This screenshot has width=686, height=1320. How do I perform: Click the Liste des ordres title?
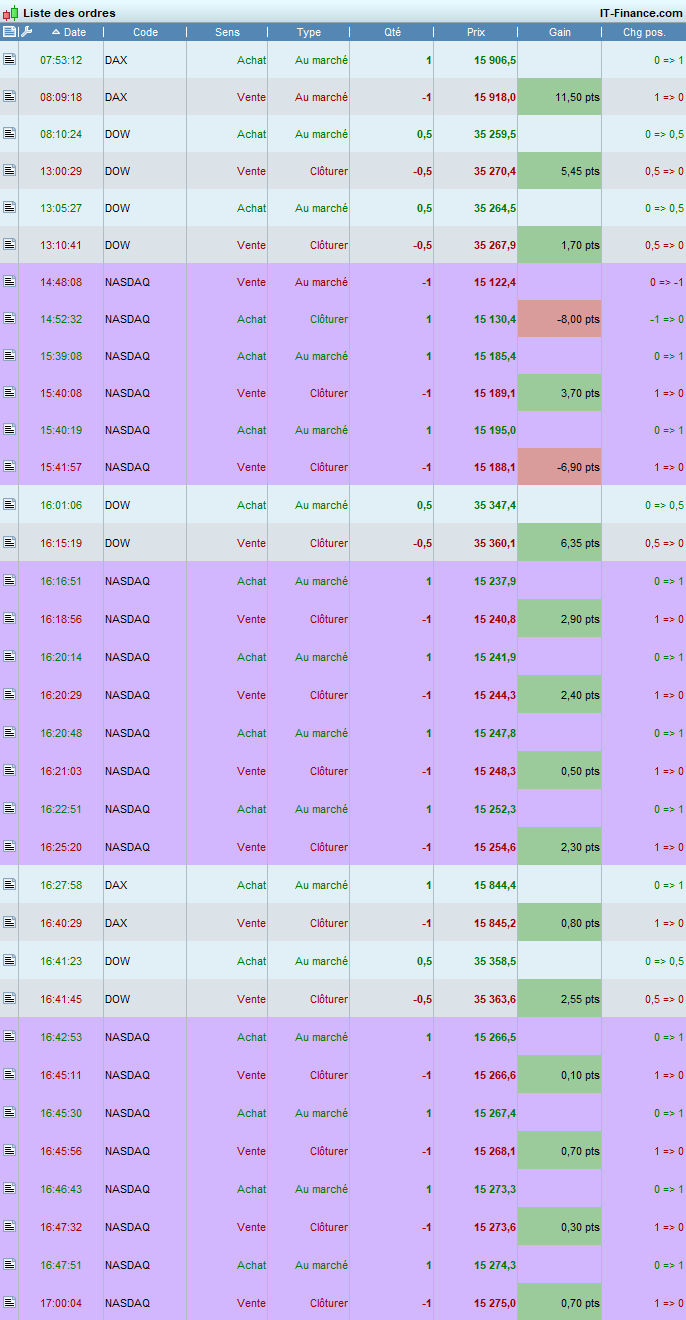pos(69,13)
